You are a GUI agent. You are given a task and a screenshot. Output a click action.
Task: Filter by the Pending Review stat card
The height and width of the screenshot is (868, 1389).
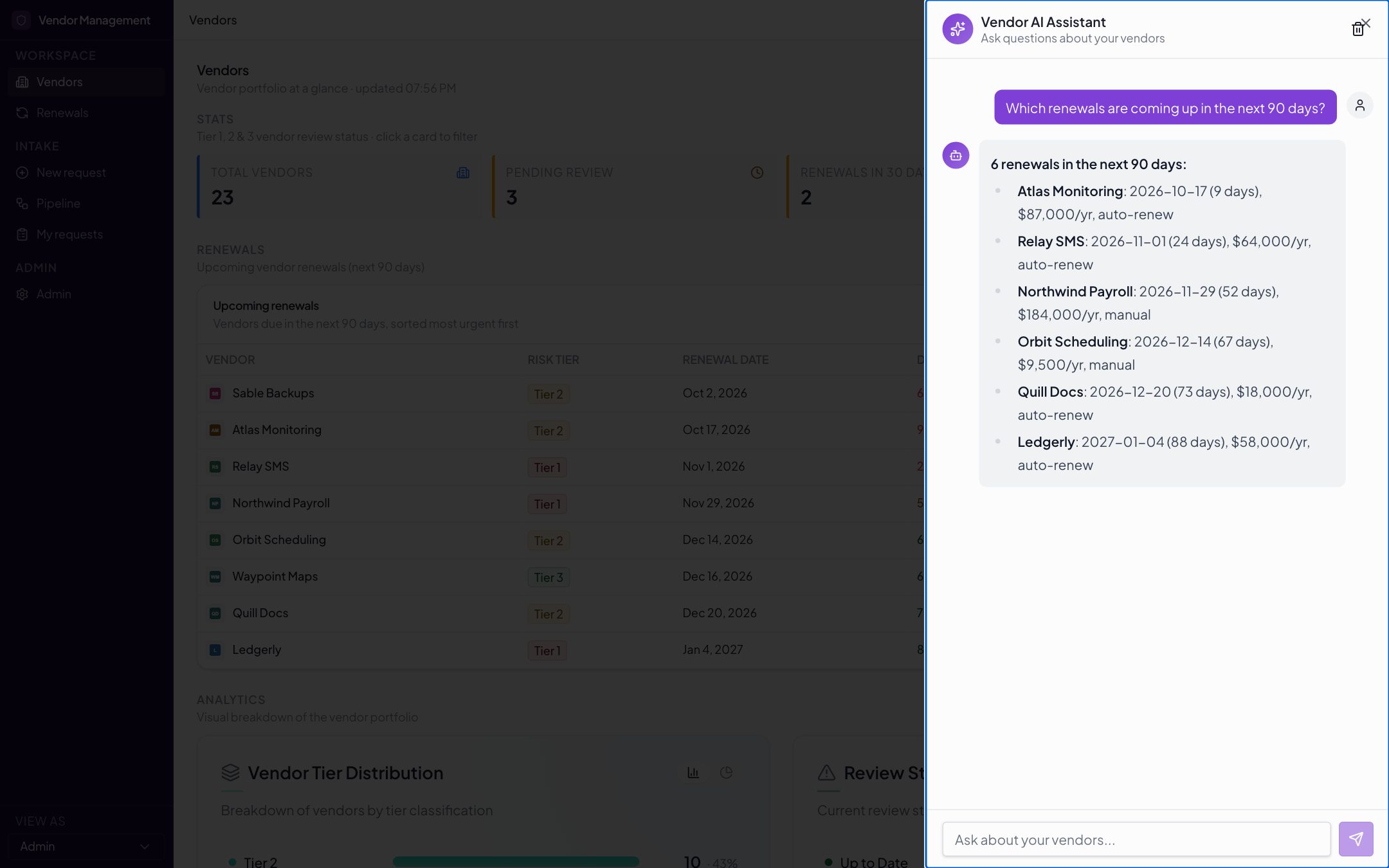[x=634, y=186]
